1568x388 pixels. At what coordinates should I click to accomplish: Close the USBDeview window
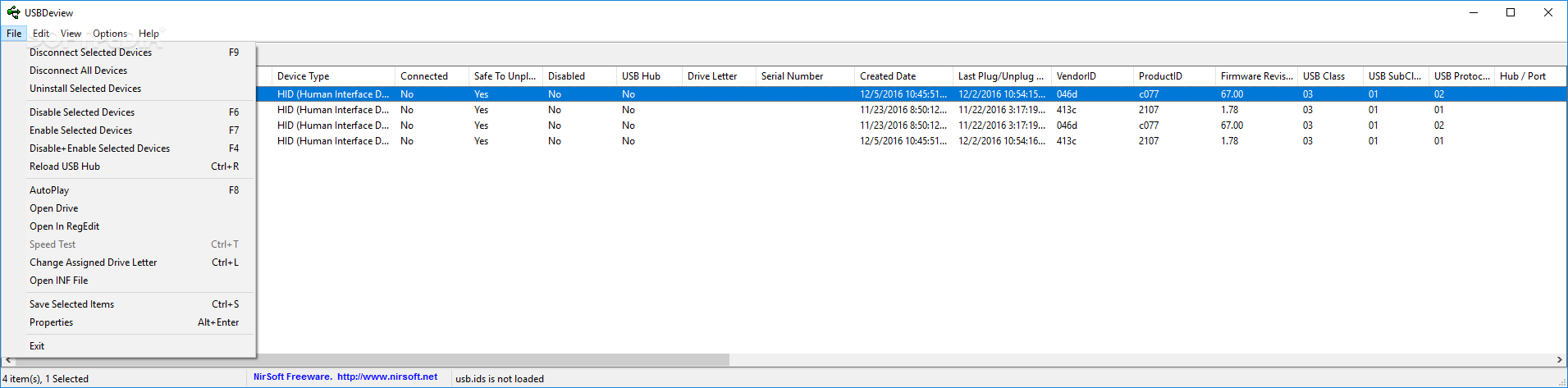(1548, 12)
